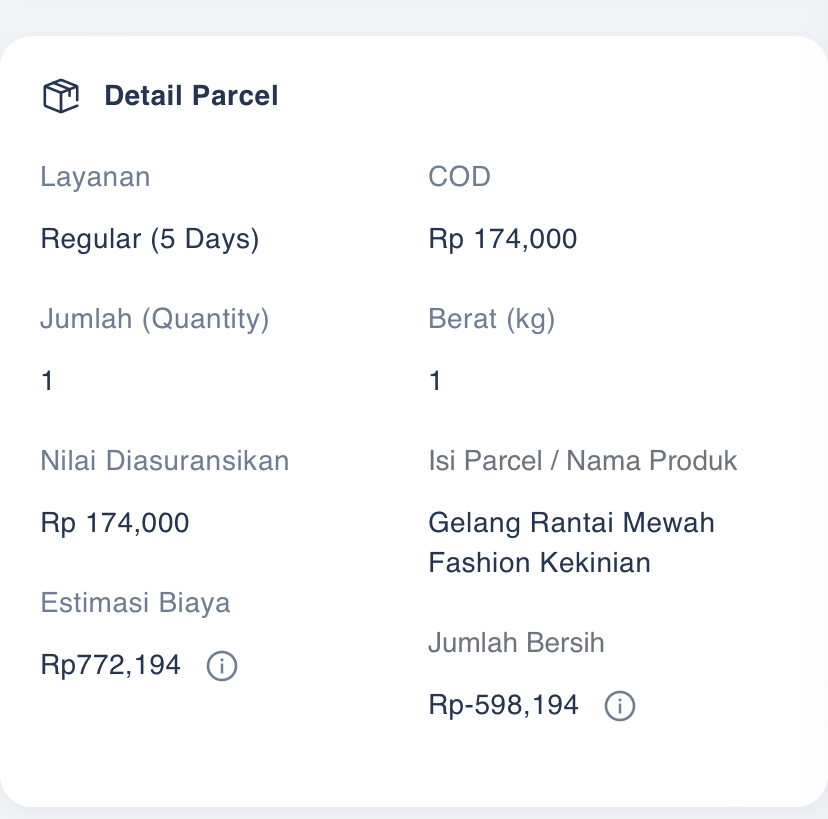Viewport: 828px width, 819px height.
Task: Click the Estimasi Biaya label
Action: tap(135, 603)
